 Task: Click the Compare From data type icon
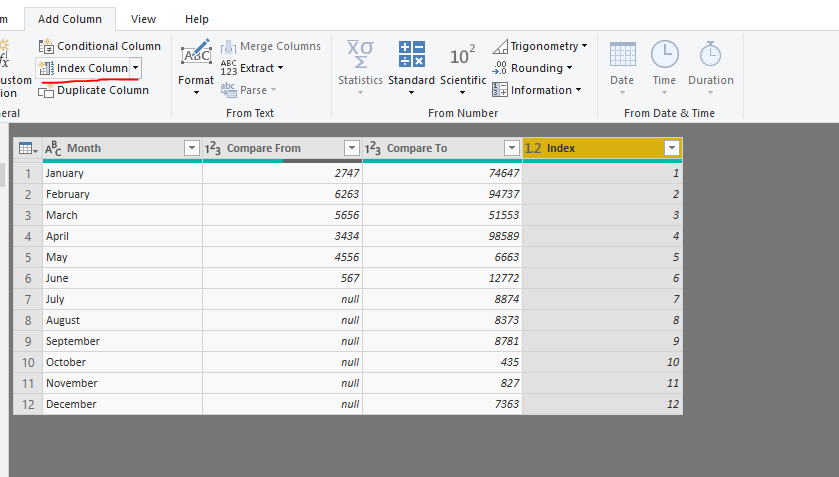213,148
